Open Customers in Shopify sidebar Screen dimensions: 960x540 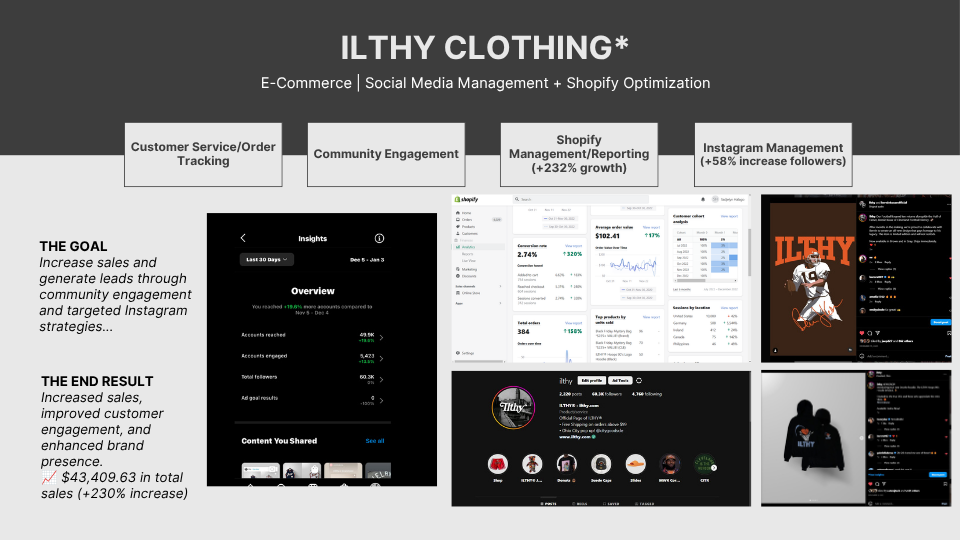pos(470,233)
